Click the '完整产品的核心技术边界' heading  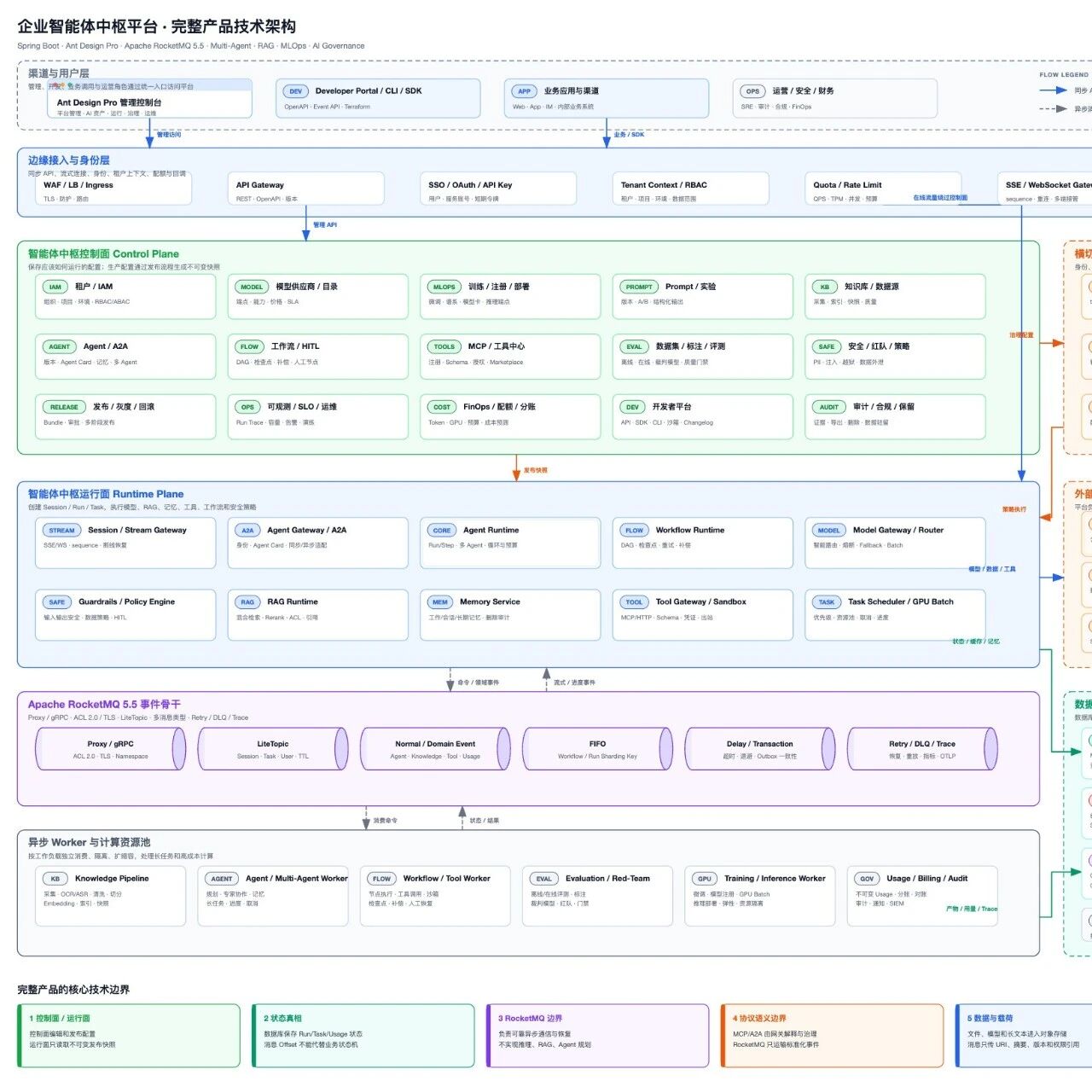pos(73,990)
